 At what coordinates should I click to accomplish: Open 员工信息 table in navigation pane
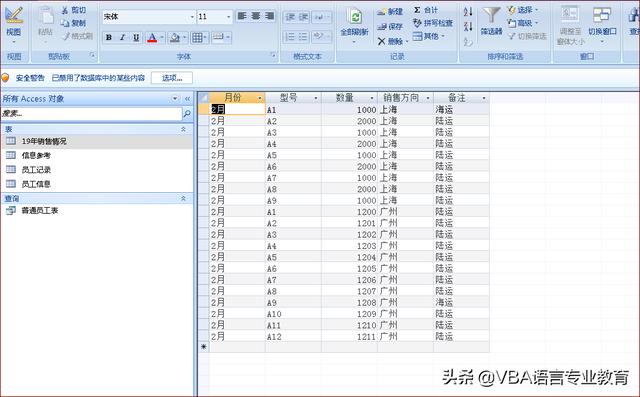(x=36, y=184)
